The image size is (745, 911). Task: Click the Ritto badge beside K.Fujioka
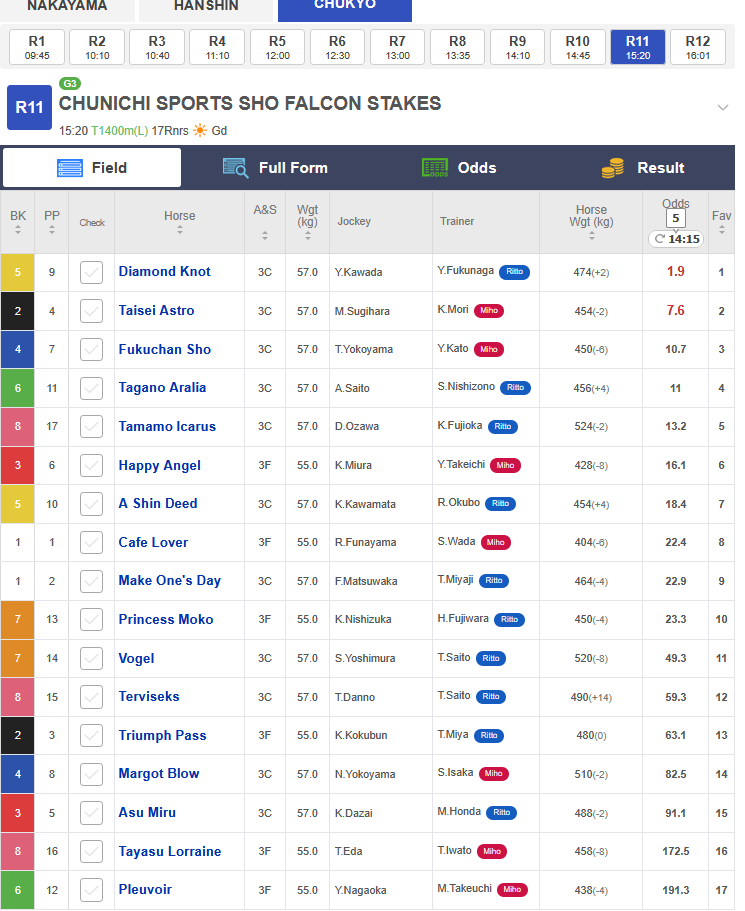[503, 426]
